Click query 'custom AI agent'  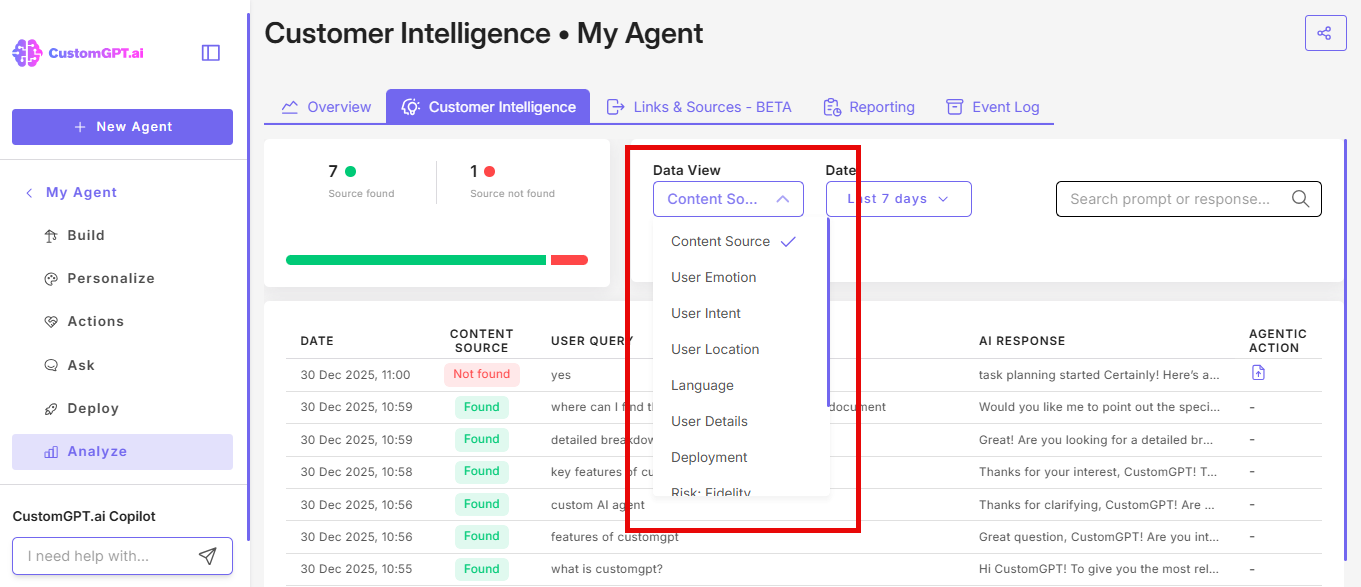[x=600, y=505]
